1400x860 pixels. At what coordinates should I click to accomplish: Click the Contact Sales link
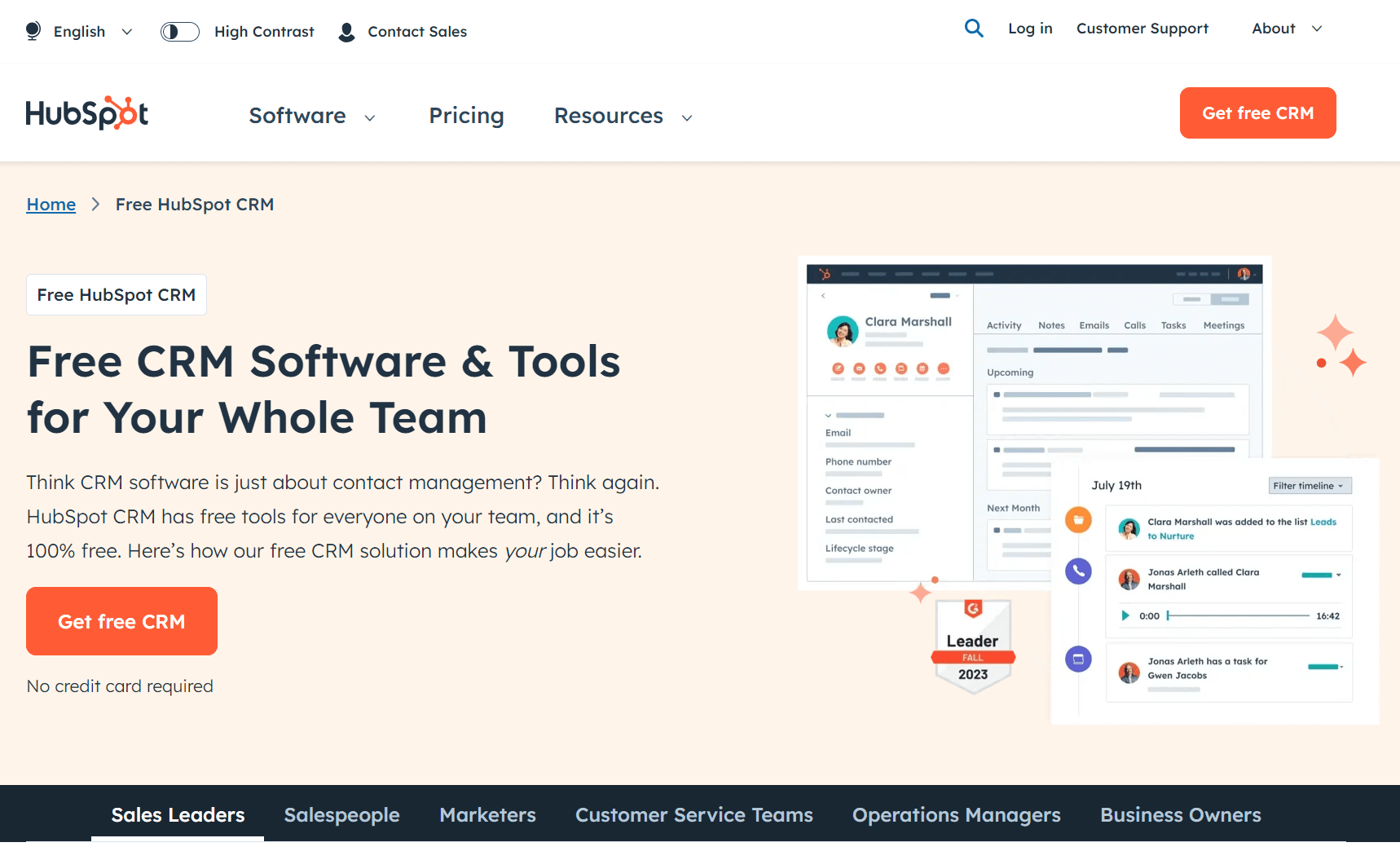point(417,32)
